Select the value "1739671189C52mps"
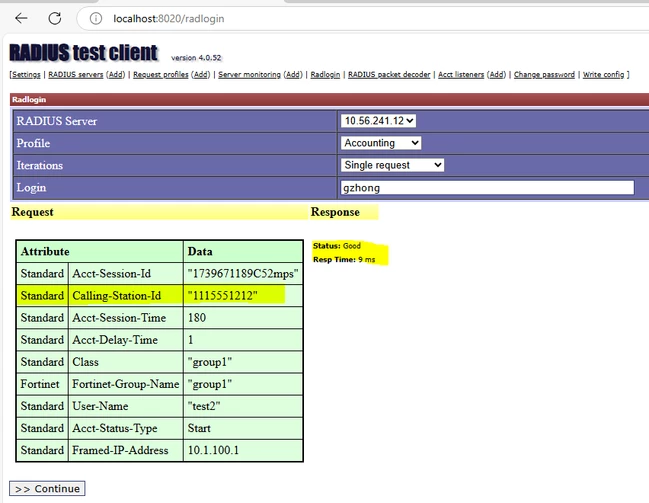The height and width of the screenshot is (503, 649). click(x=243, y=274)
